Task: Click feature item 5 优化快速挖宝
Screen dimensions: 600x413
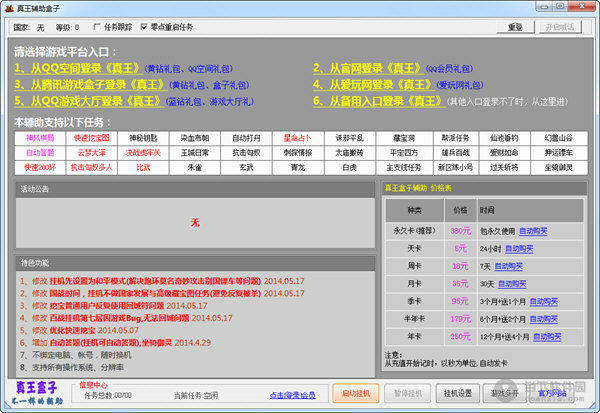Action: (79, 330)
